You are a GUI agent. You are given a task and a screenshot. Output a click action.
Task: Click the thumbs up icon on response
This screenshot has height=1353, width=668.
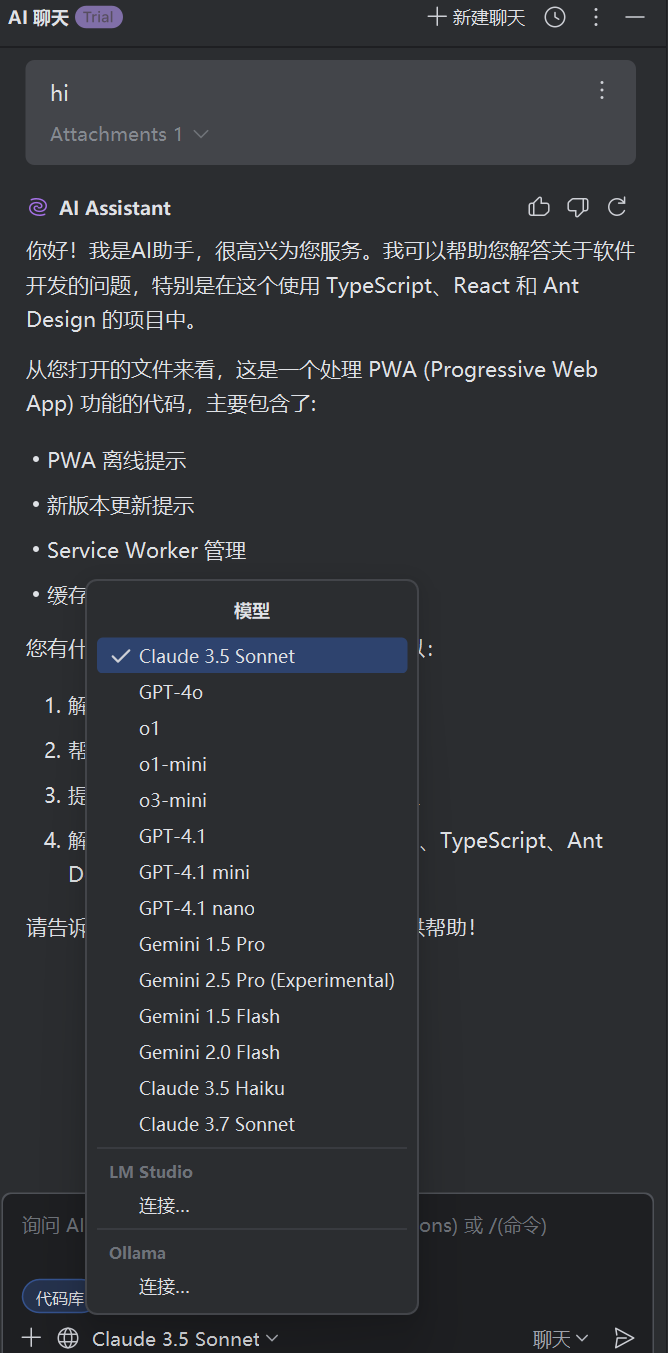tap(539, 207)
